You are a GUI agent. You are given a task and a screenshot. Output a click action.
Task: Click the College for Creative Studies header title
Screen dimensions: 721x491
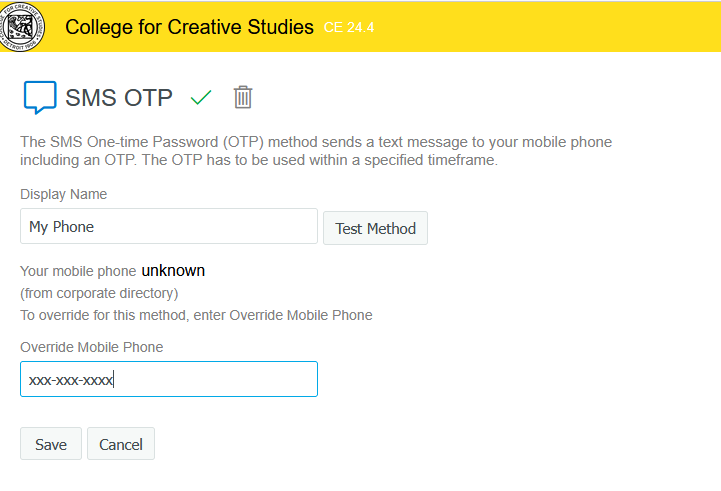point(189,26)
